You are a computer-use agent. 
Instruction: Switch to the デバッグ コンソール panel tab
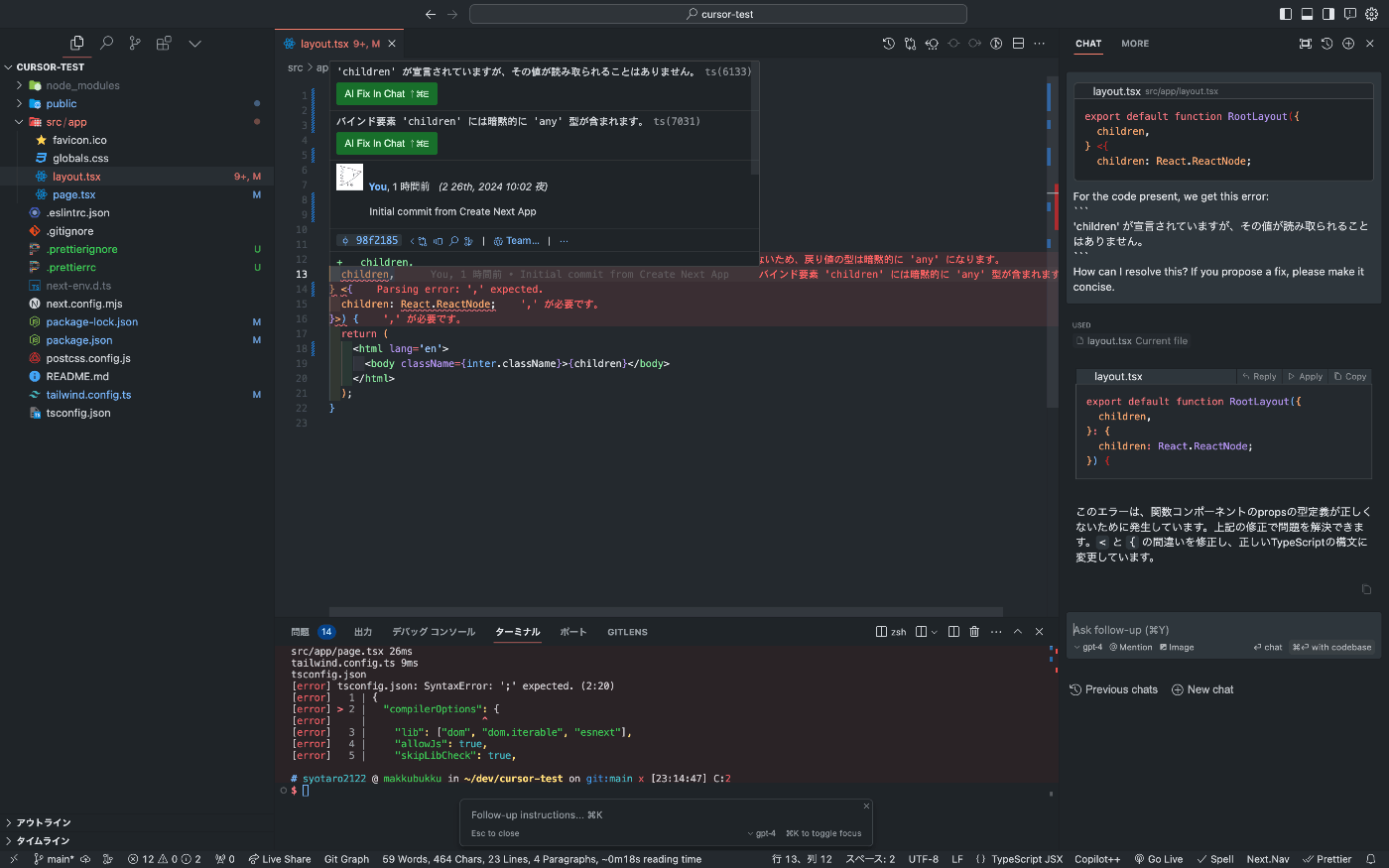click(x=434, y=632)
